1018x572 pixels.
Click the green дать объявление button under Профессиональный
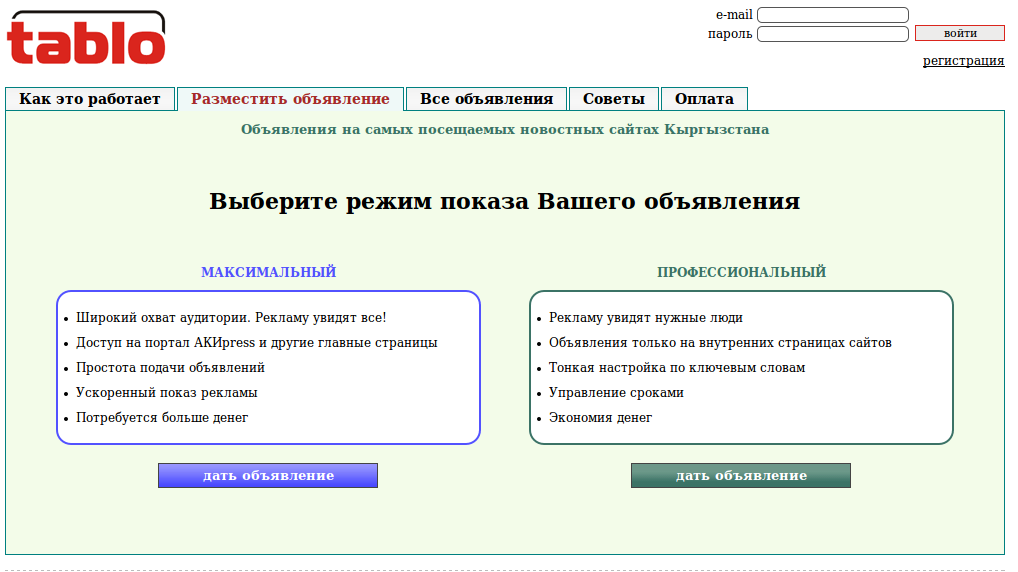740,475
